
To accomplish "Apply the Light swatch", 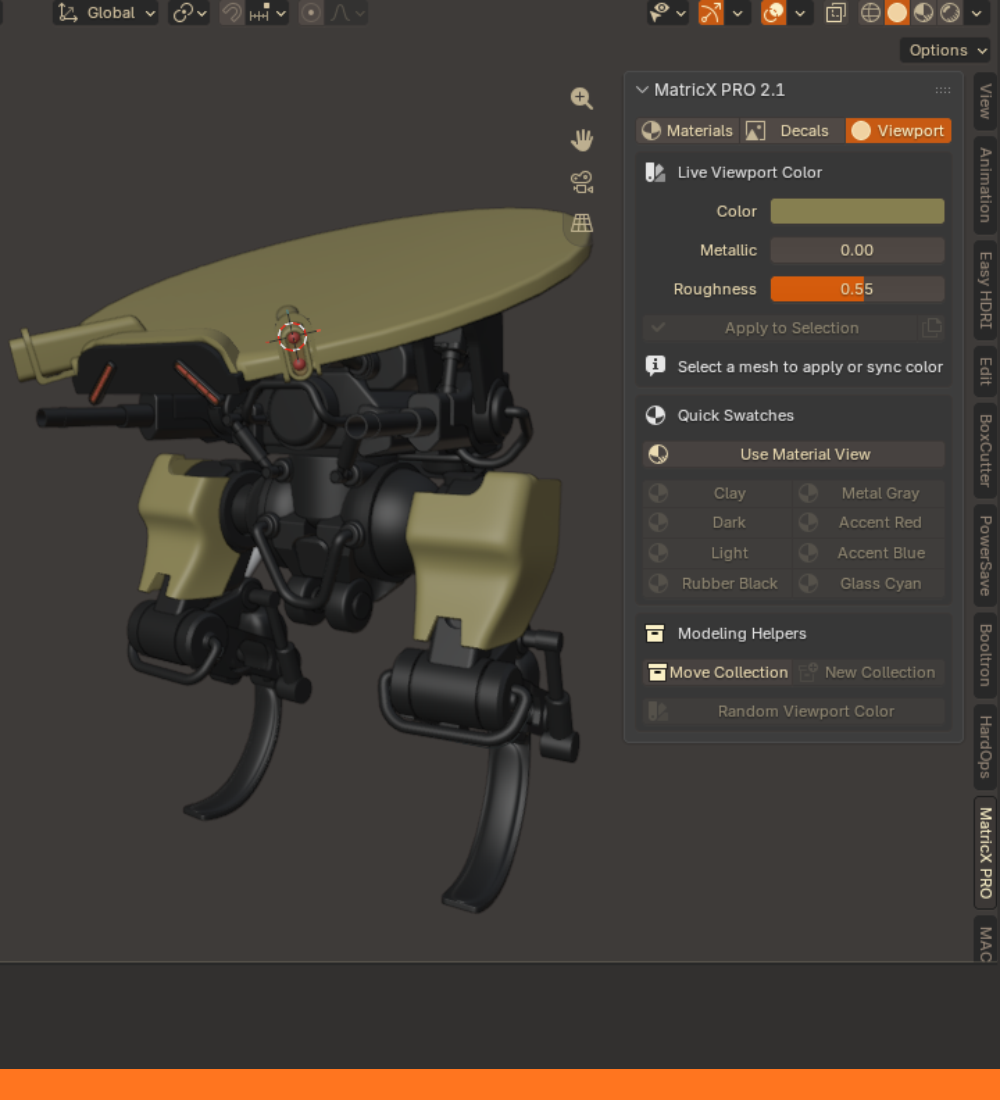I will pos(717,553).
